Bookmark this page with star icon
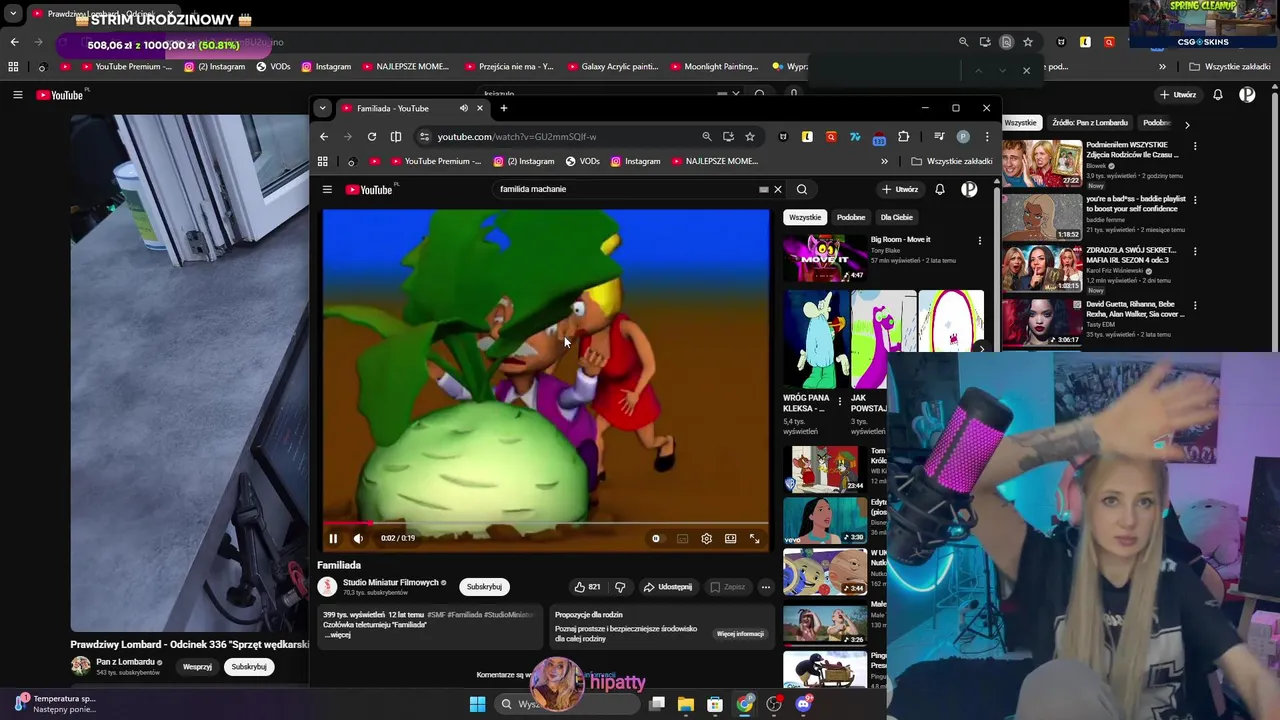This screenshot has width=1280, height=720. tap(750, 137)
